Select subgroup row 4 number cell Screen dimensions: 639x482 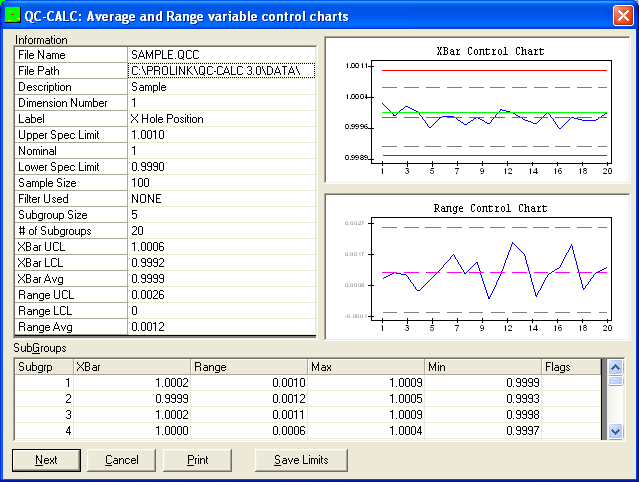pos(44,431)
